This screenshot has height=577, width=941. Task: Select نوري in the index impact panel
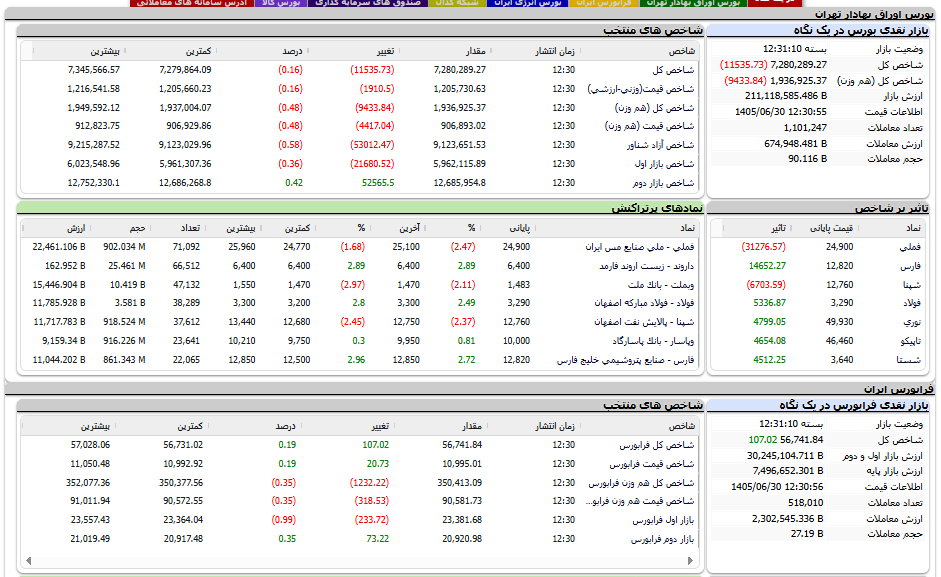[912, 322]
